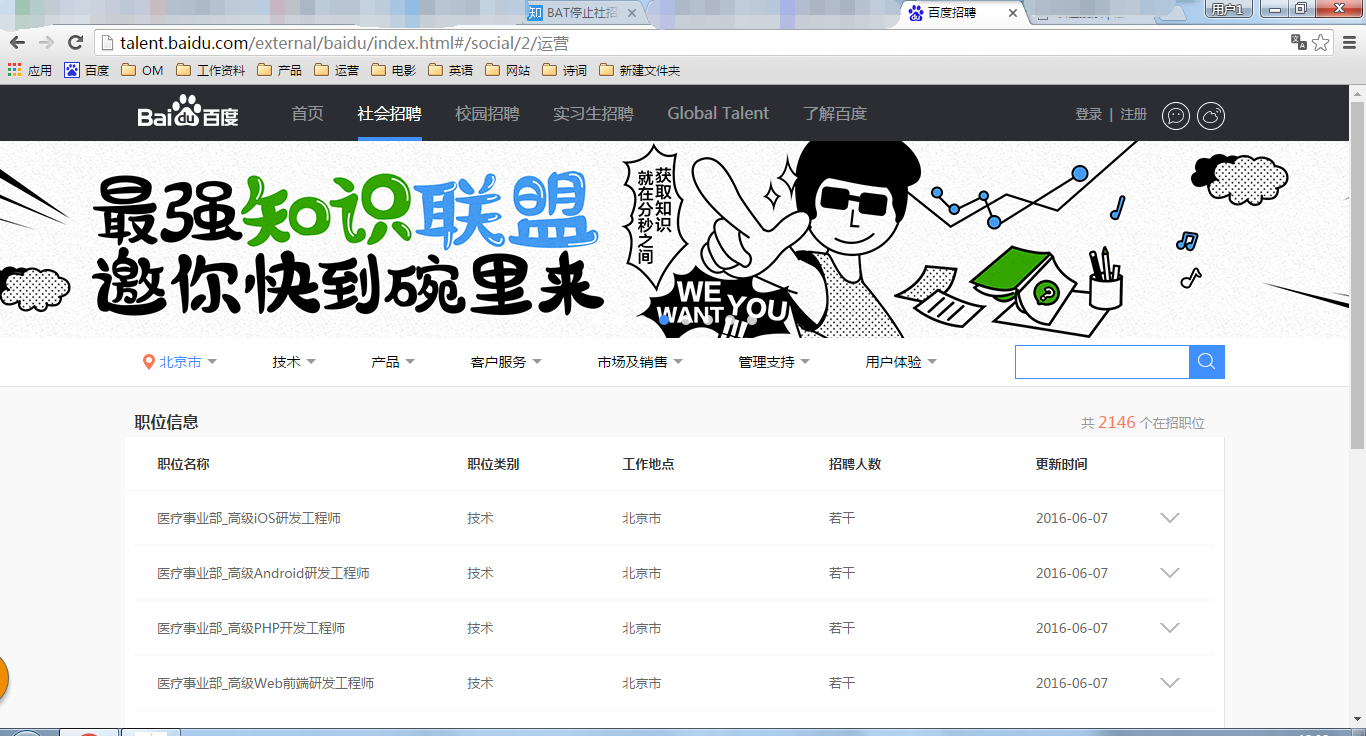Open 了解百度 navigation item

pyautogui.click(x=835, y=113)
